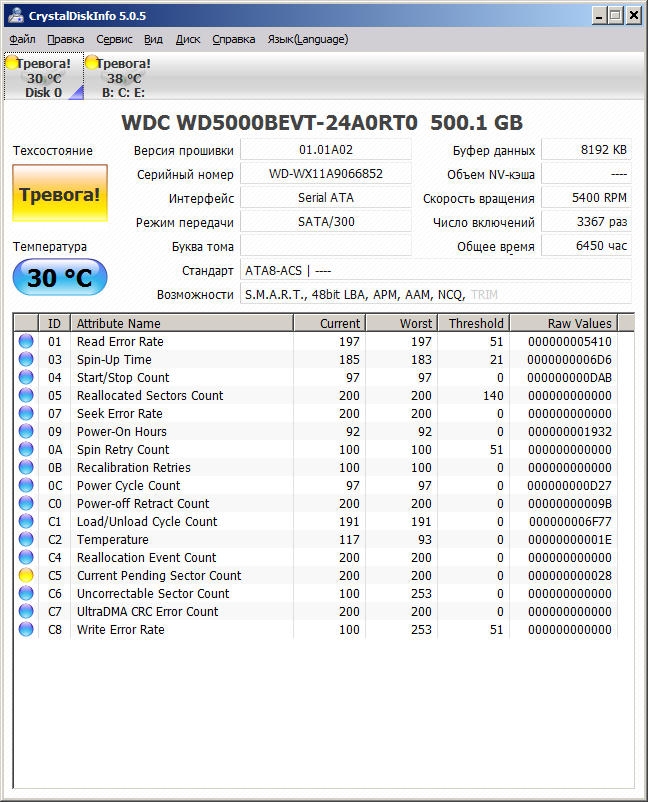Screen dimensions: 648x802
Task: Click the interface field Serial ATA
Action: pos(326,197)
